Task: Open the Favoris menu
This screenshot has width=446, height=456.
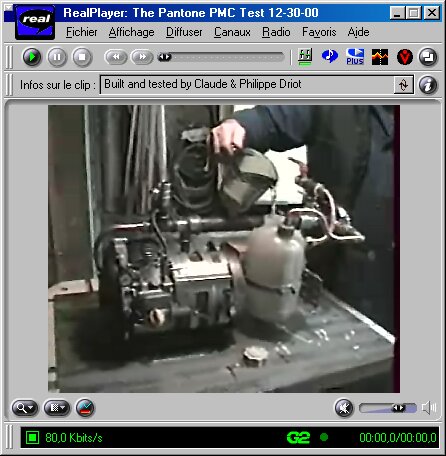Action: click(319, 32)
